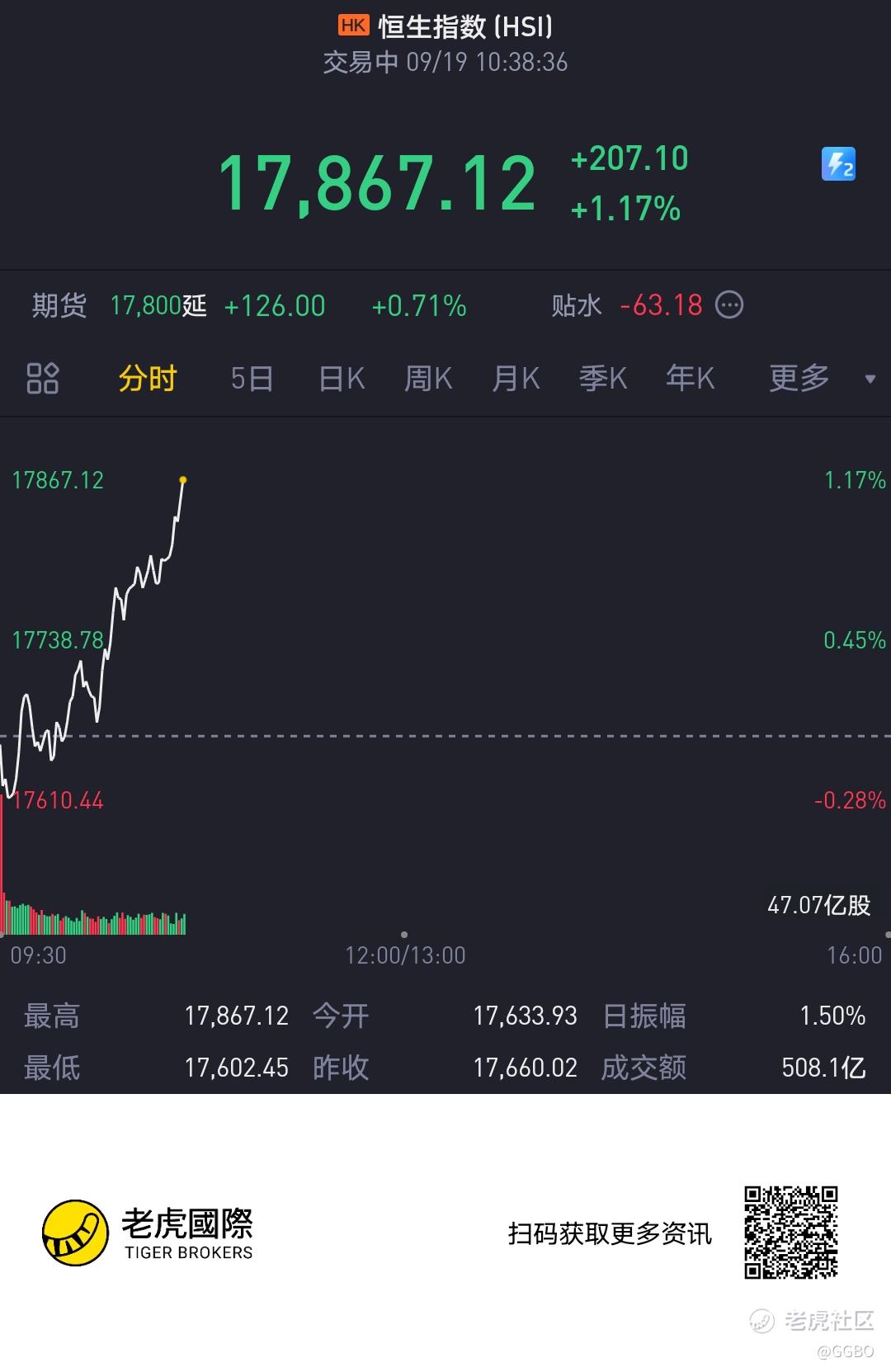
Task: Click the yellow latest-price dot on chart
Action: [x=183, y=479]
